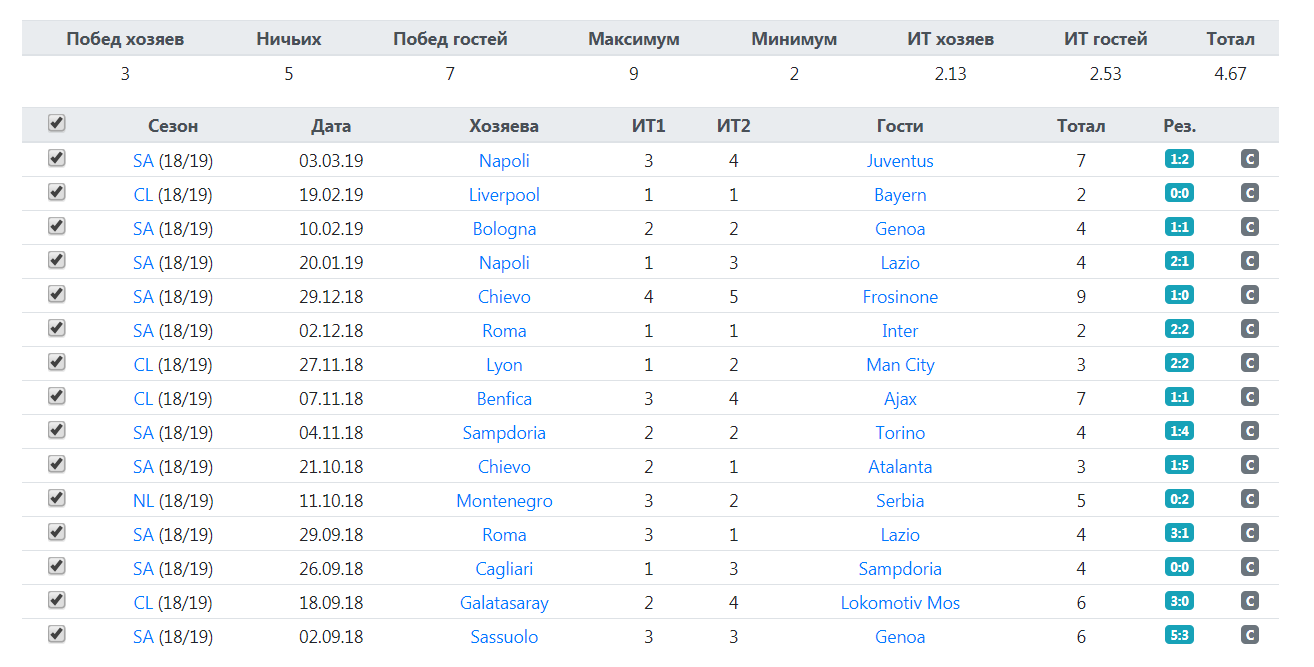Click the CL season link for Lyon match

point(143,365)
